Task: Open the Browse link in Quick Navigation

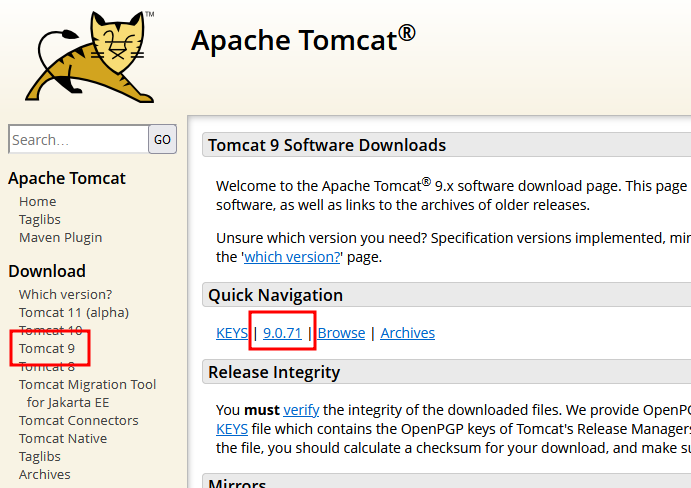Action: (342, 333)
